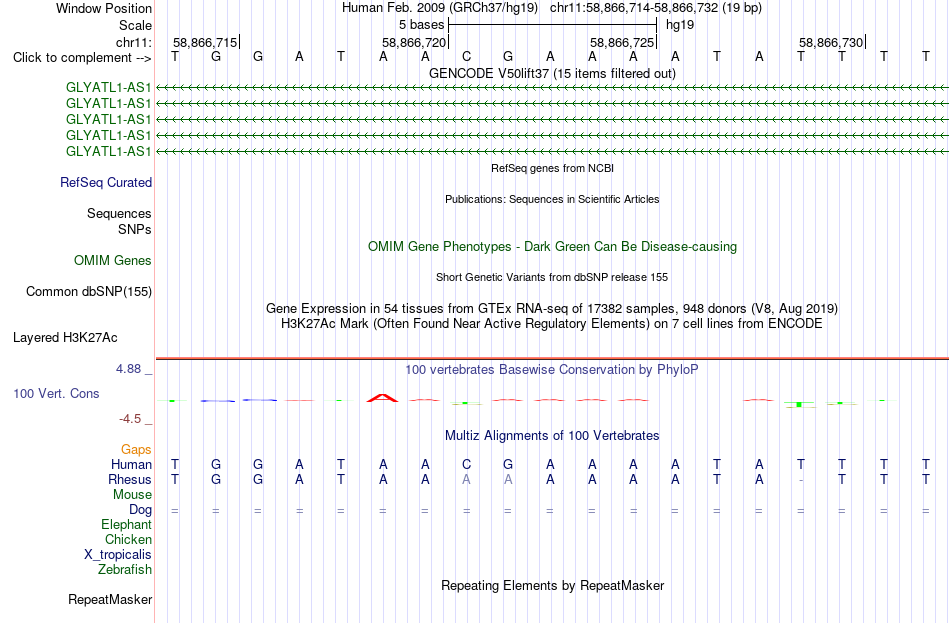Image resolution: width=950 pixels, height=623 pixels.
Task: Click the Scale label in the side panel
Action: click(x=136, y=25)
